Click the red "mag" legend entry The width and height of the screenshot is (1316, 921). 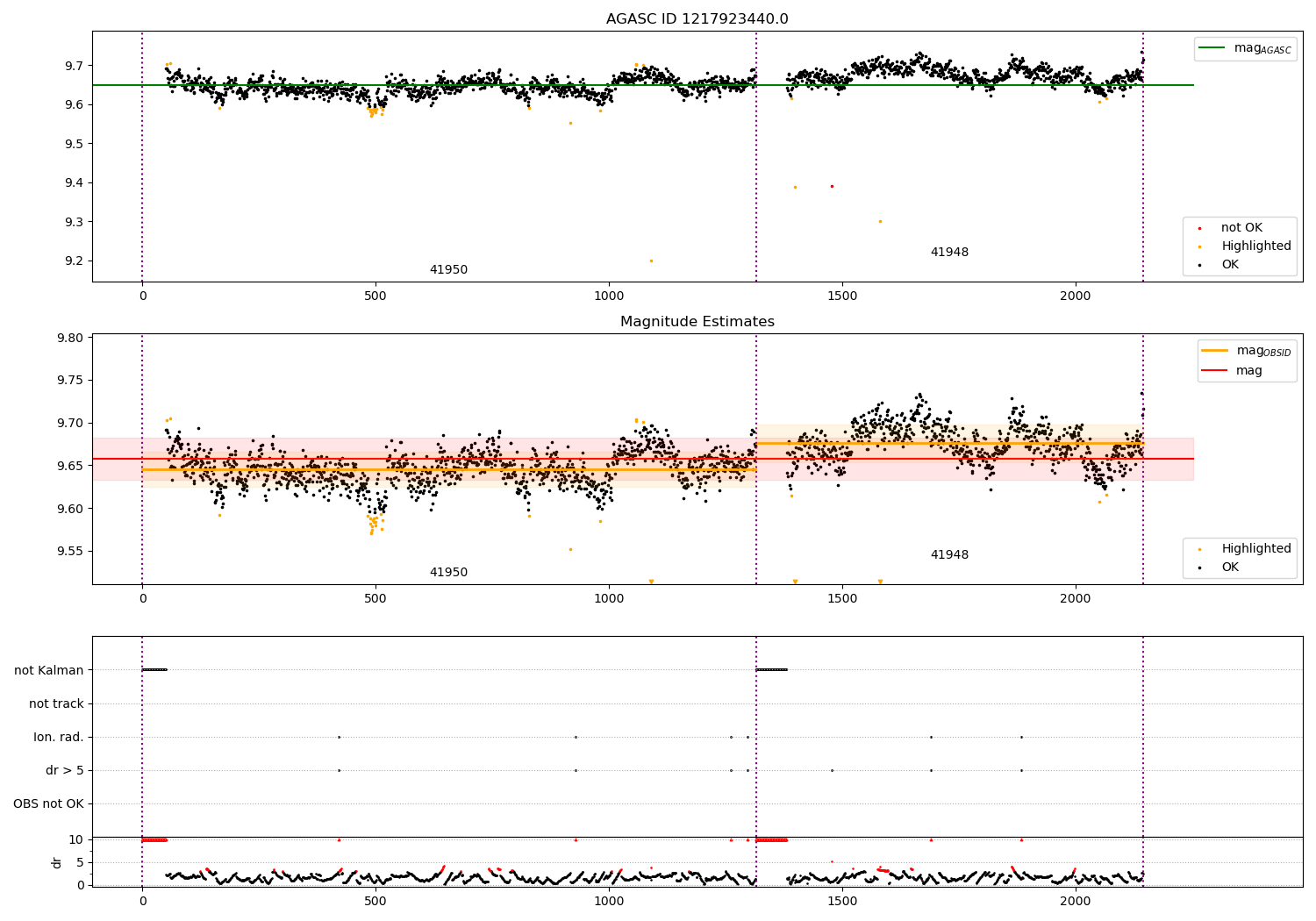1233,371
